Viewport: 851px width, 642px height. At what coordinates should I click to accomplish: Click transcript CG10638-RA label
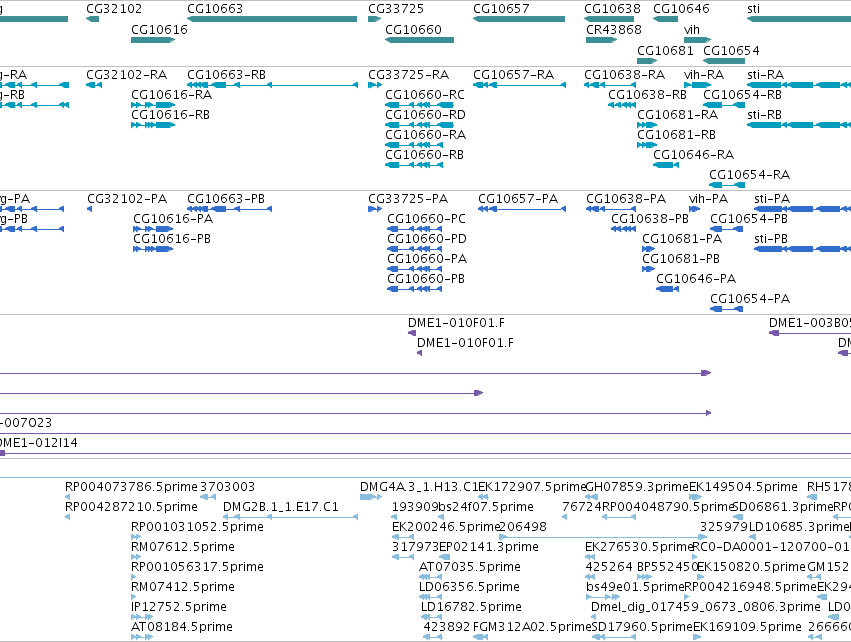(x=625, y=74)
